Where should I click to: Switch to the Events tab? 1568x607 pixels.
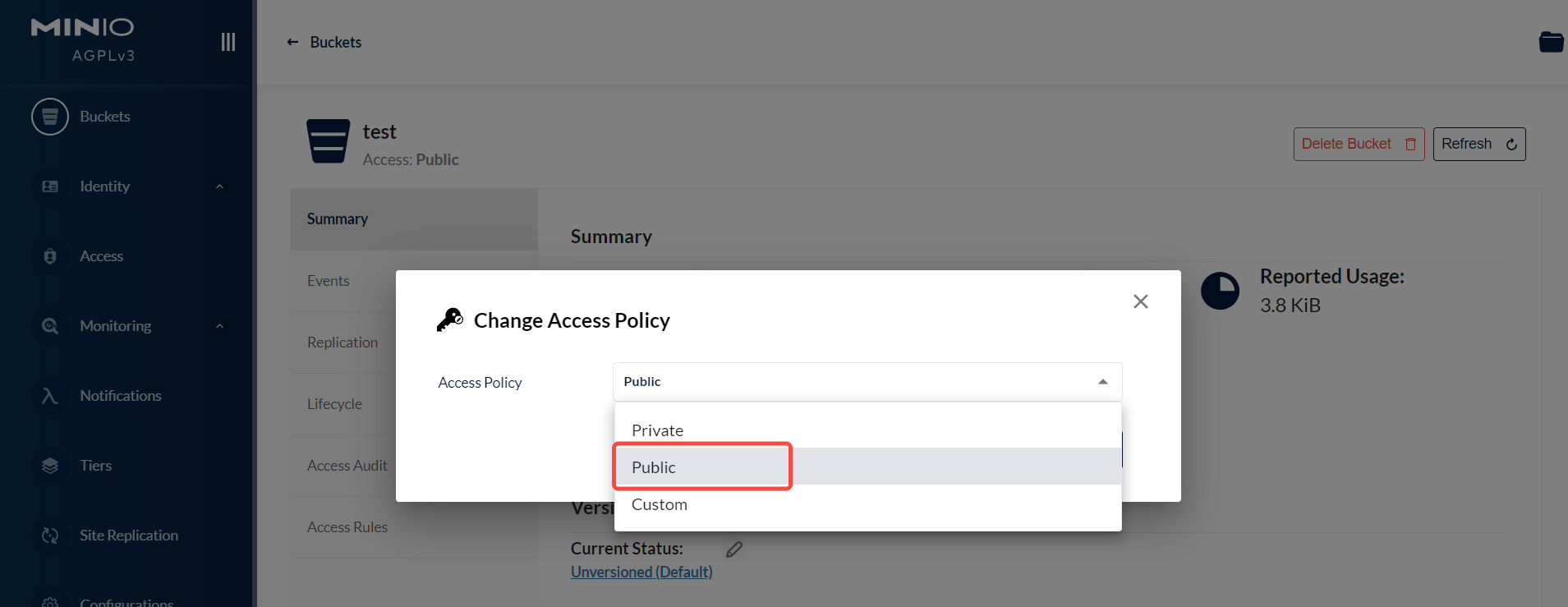pos(329,281)
